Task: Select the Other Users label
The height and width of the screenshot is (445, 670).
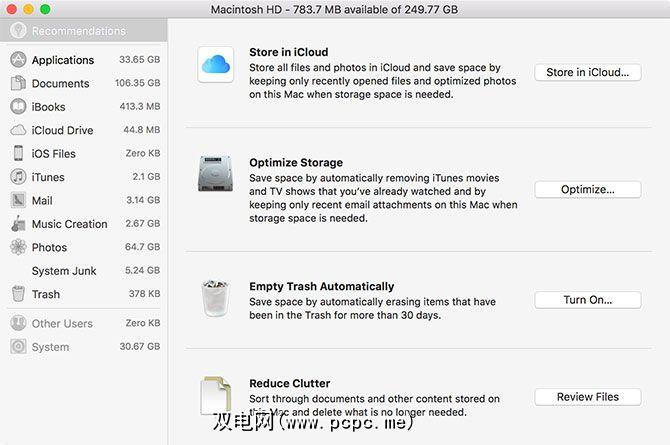Action: point(62,324)
